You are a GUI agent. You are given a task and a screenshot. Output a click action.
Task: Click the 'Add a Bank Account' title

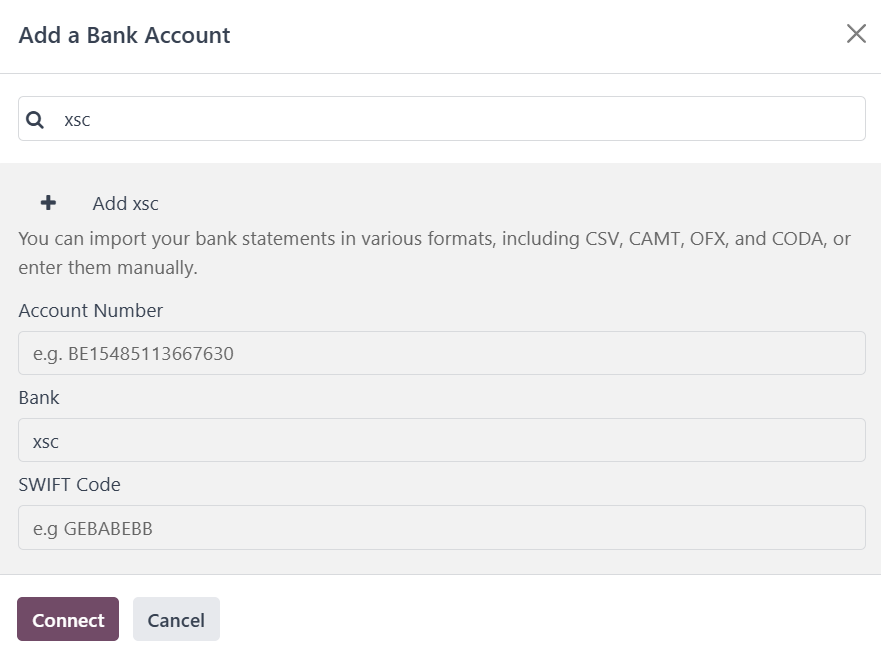124,35
